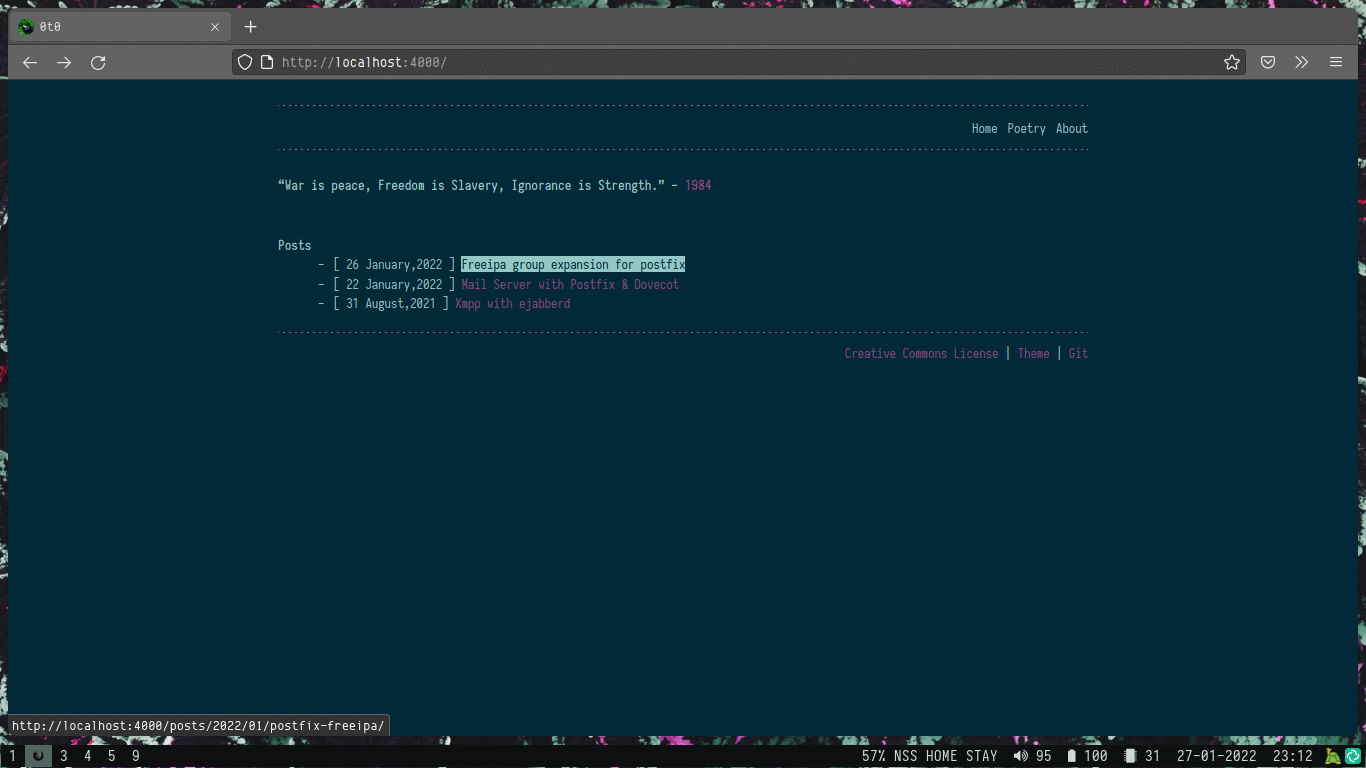The image size is (1366, 768).
Task: Bookmark this page with the star icon
Action: [1232, 62]
